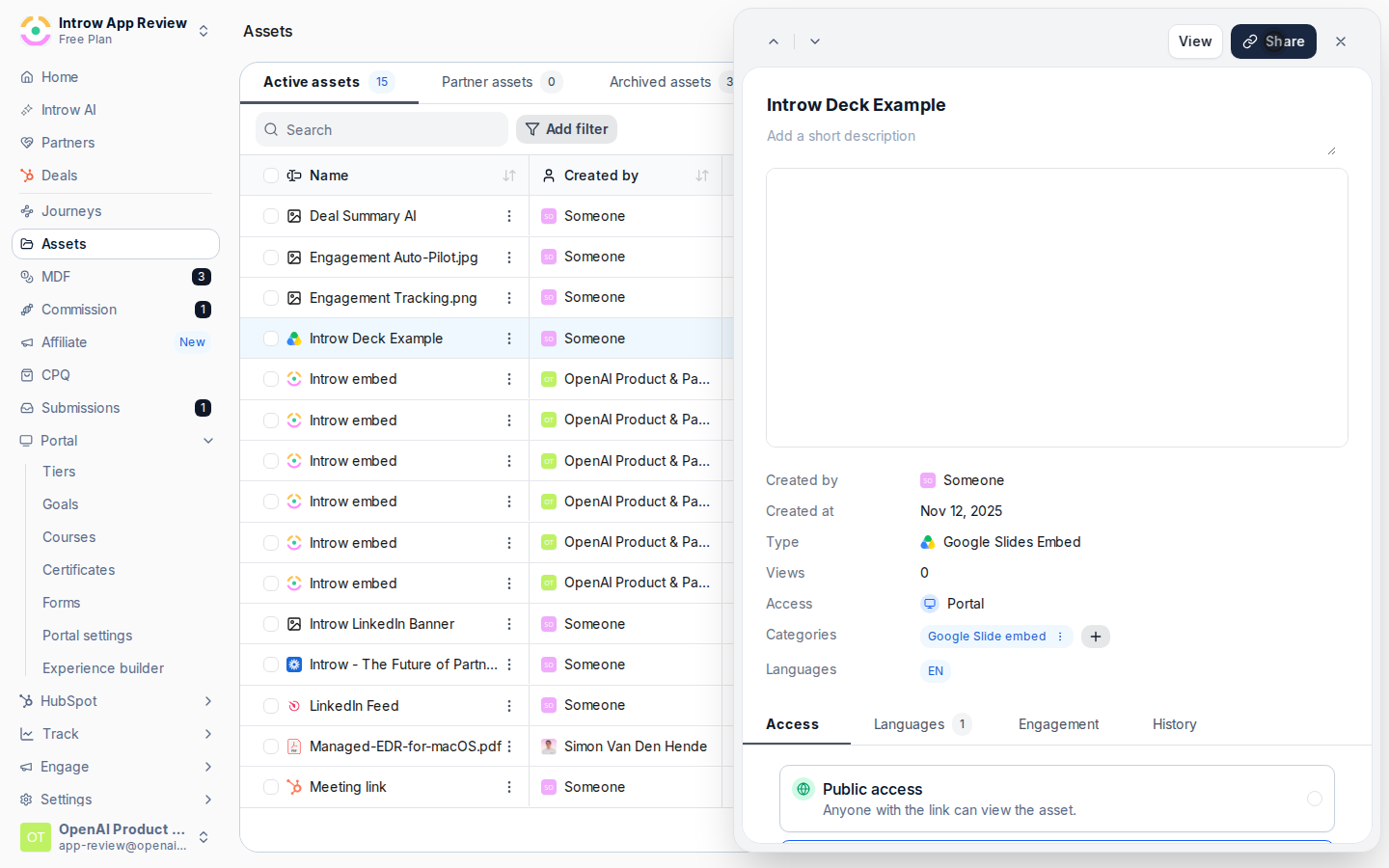Open the Home sidebar item
1389x868 pixels.
[116, 77]
